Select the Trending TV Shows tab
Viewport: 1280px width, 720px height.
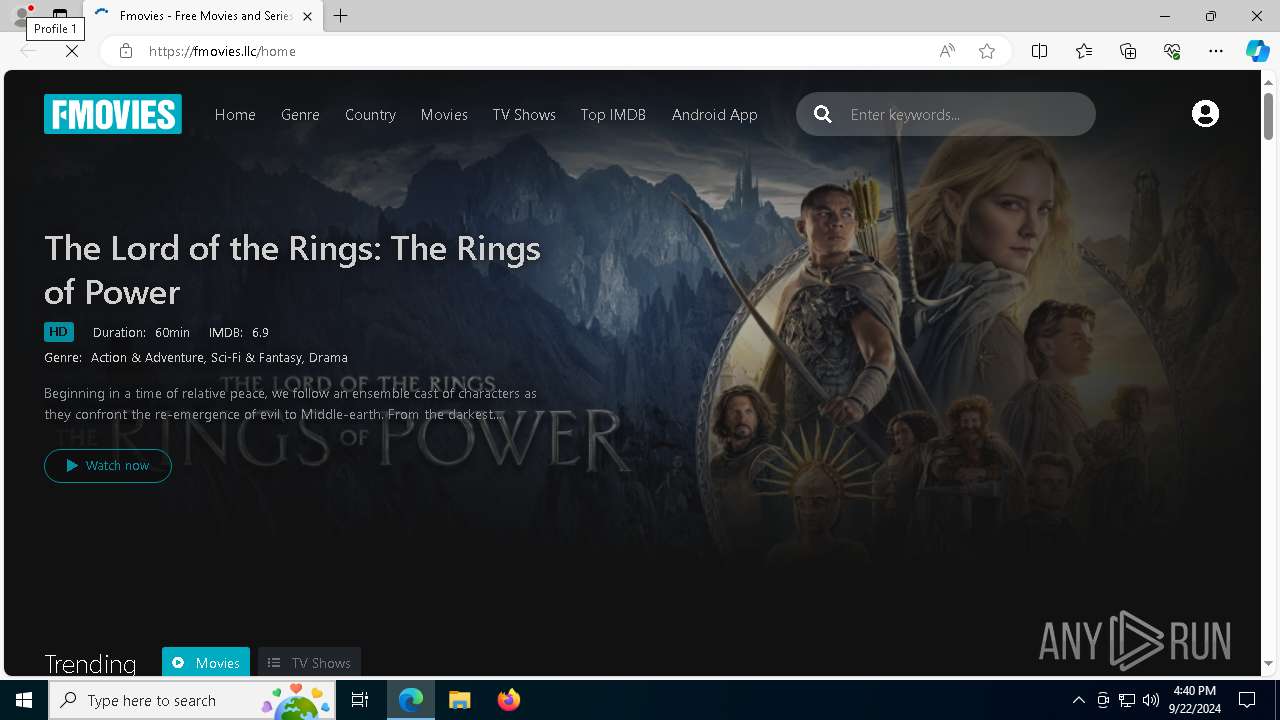(x=309, y=662)
